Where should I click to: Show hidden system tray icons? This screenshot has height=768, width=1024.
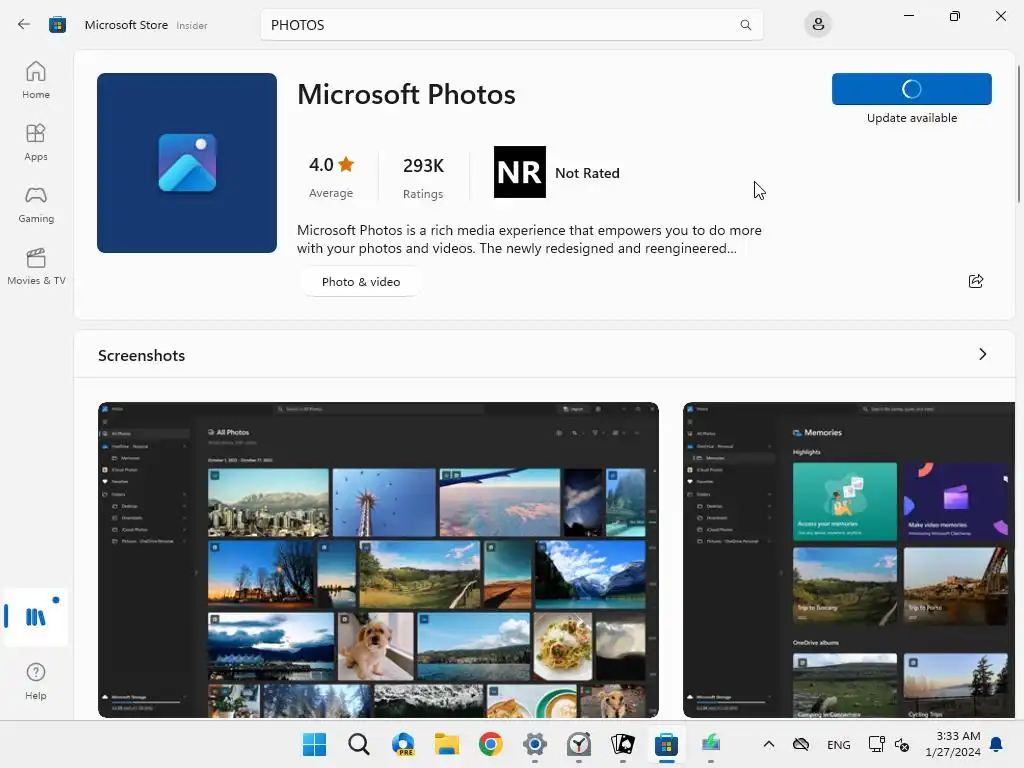[769, 744]
